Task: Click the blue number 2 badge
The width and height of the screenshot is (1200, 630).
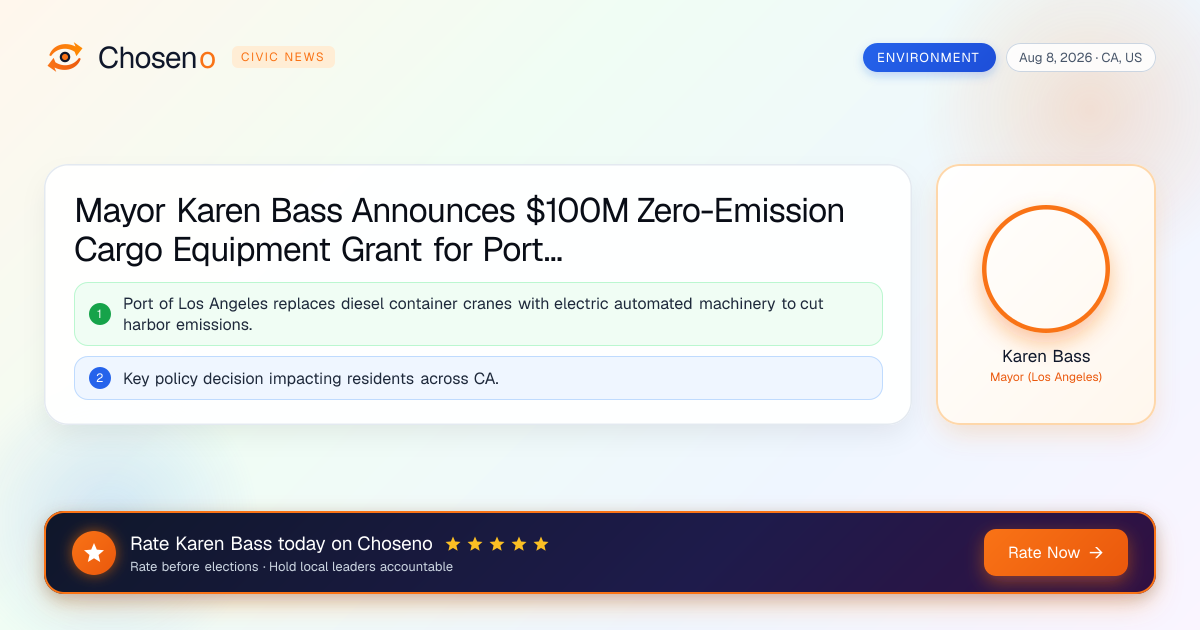Action: 100,378
